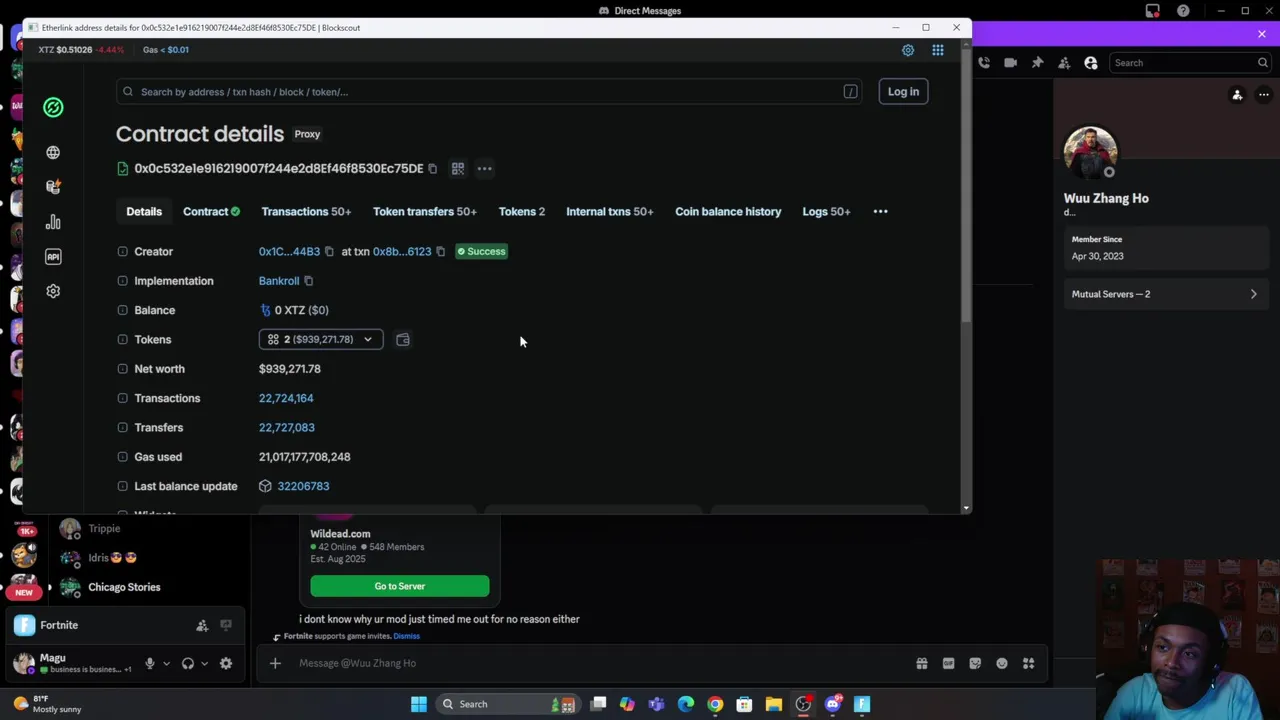This screenshot has width=1280, height=720.
Task: Open the Blockchain globe menu in sidebar
Action: click(x=53, y=152)
